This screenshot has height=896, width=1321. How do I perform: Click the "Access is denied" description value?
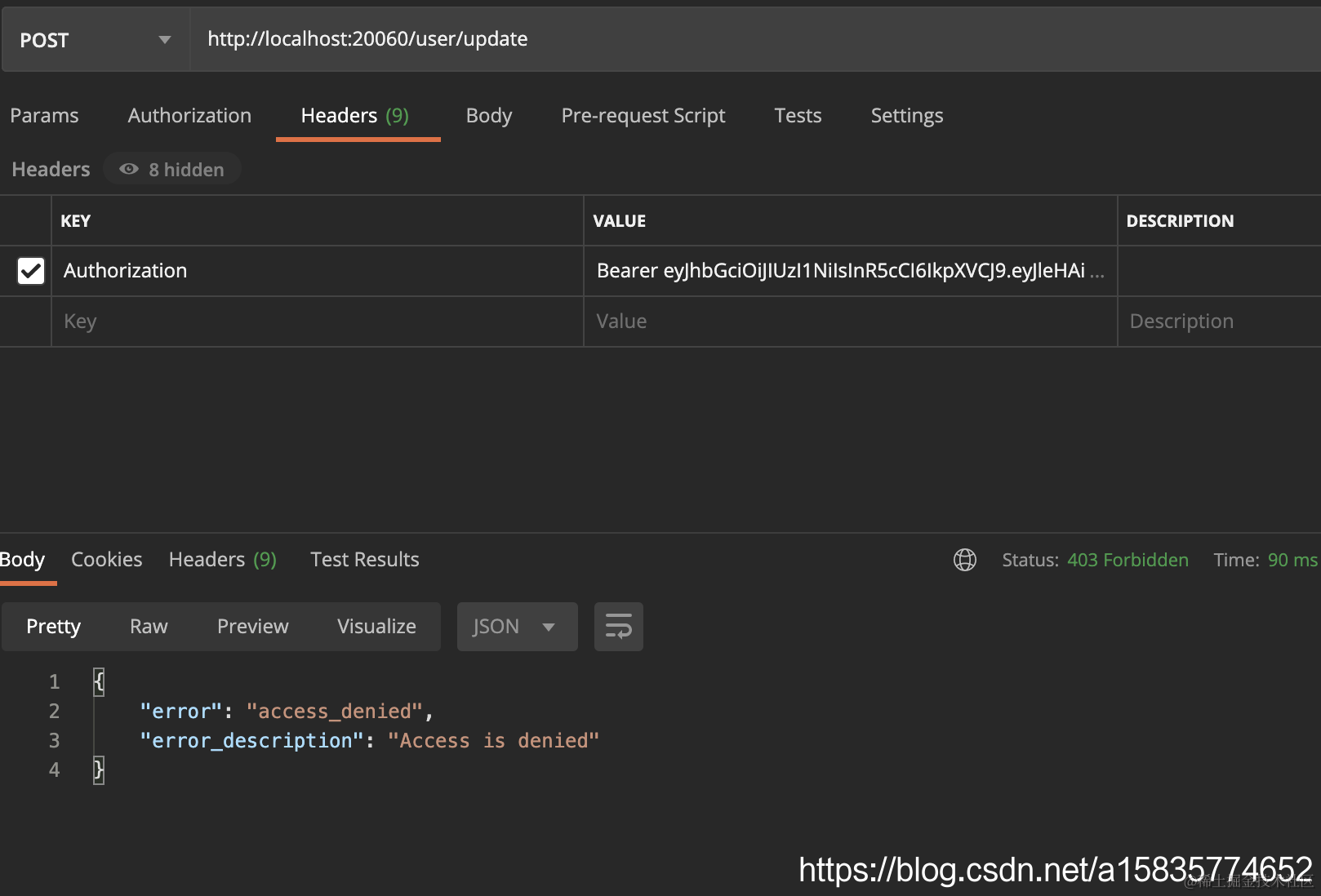pos(493,741)
